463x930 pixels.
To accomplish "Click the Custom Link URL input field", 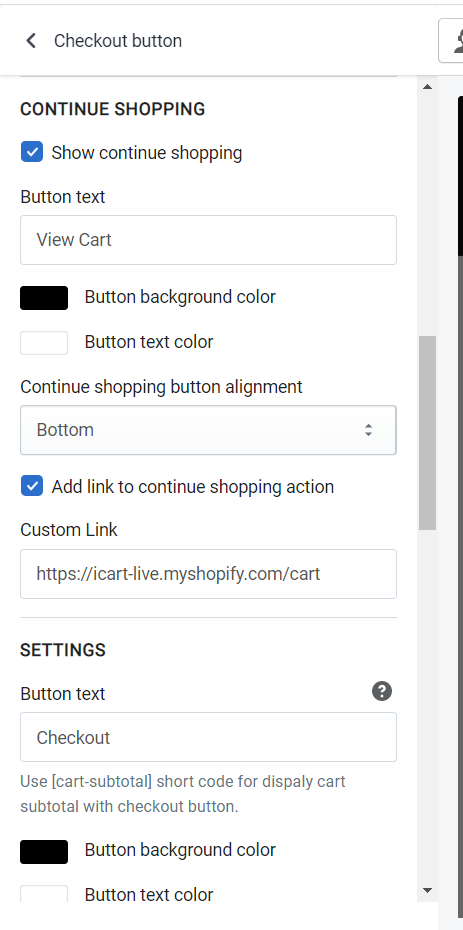I will 208,574.
